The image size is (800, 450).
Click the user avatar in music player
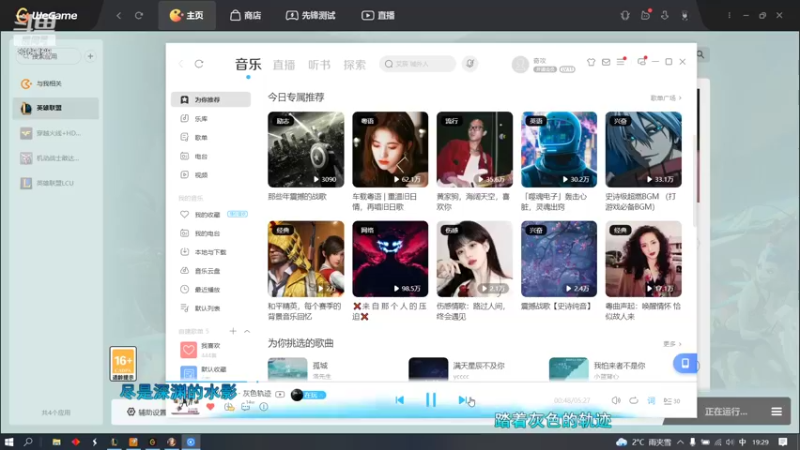(520, 64)
